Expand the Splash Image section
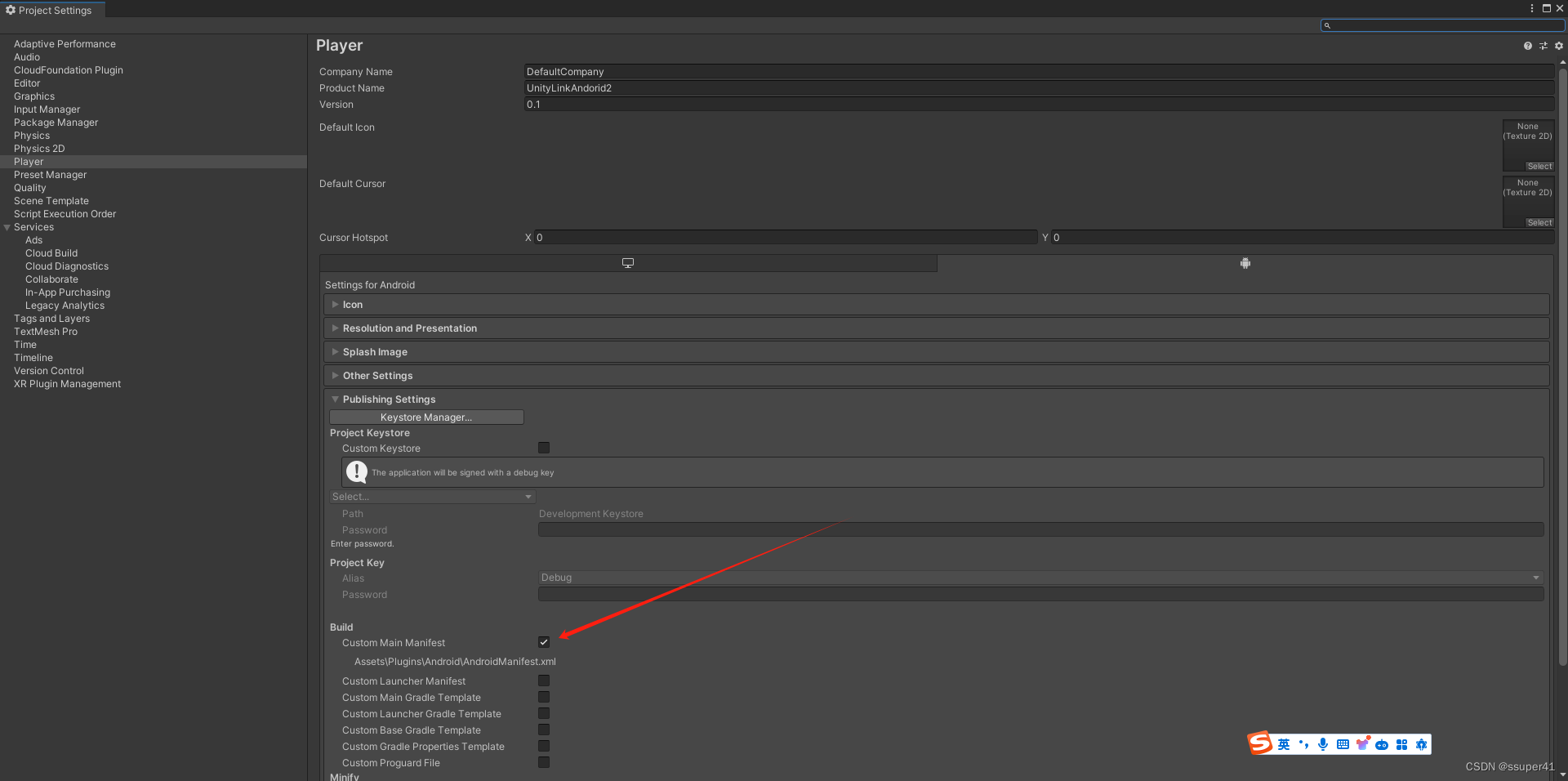This screenshot has height=781, width=1568. [937, 352]
